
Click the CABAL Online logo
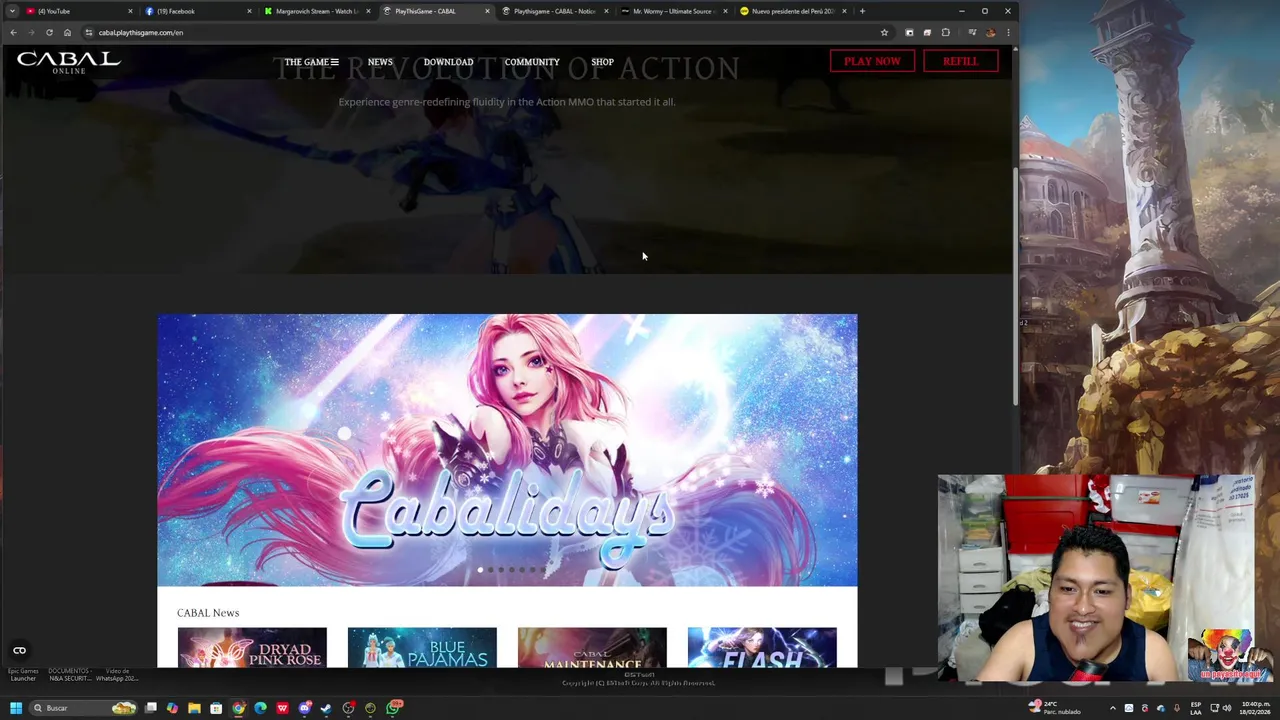(x=68, y=63)
